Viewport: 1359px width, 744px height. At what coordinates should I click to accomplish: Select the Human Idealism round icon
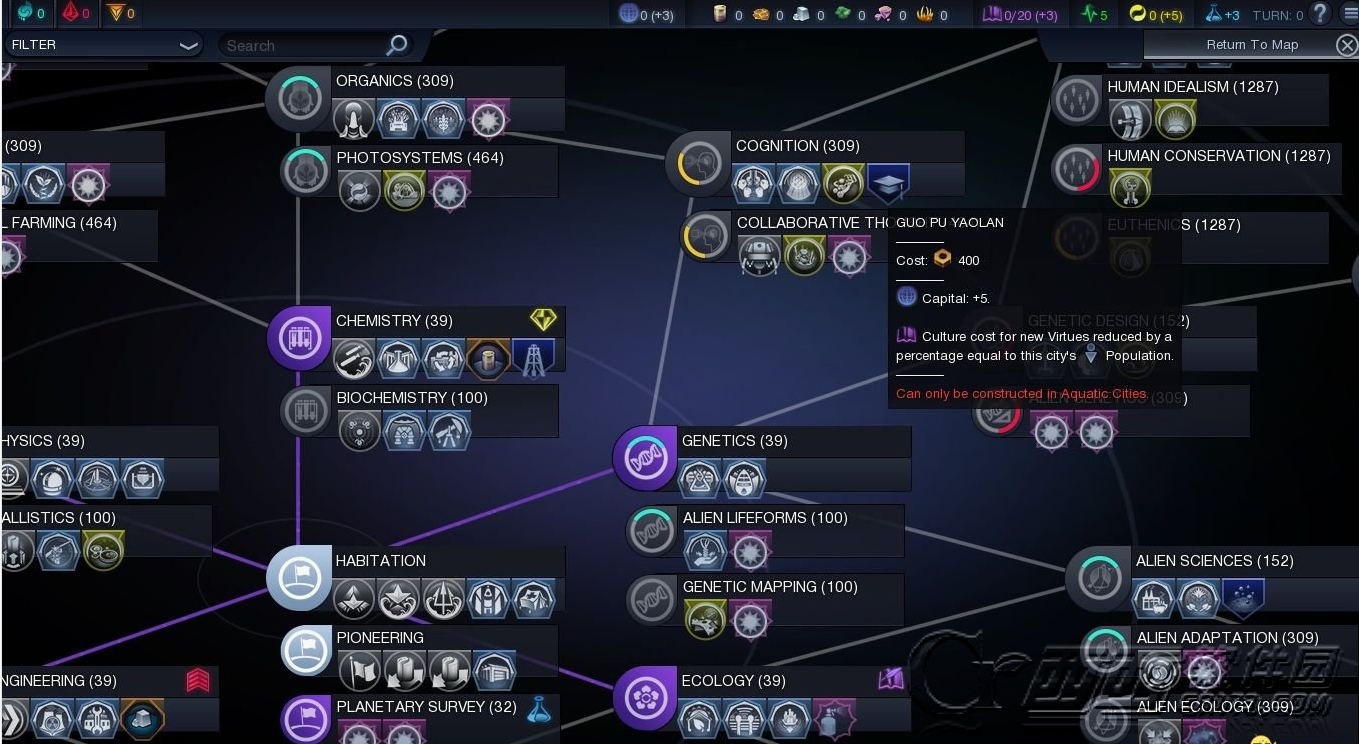pos(1077,101)
